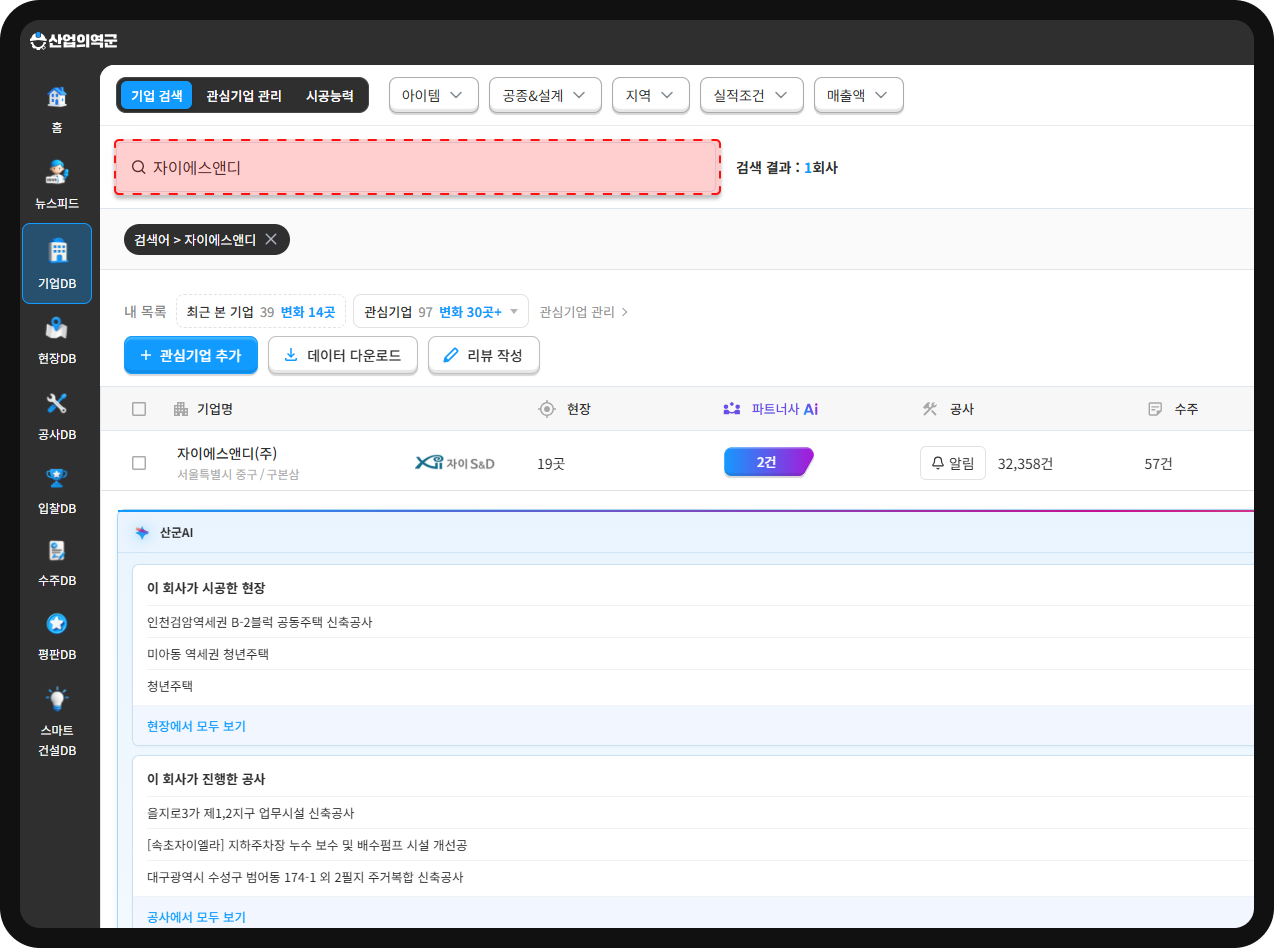Screen dimensions: 1274x948
Task: Open the 뉴스피드 sidebar icon
Action: [57, 172]
